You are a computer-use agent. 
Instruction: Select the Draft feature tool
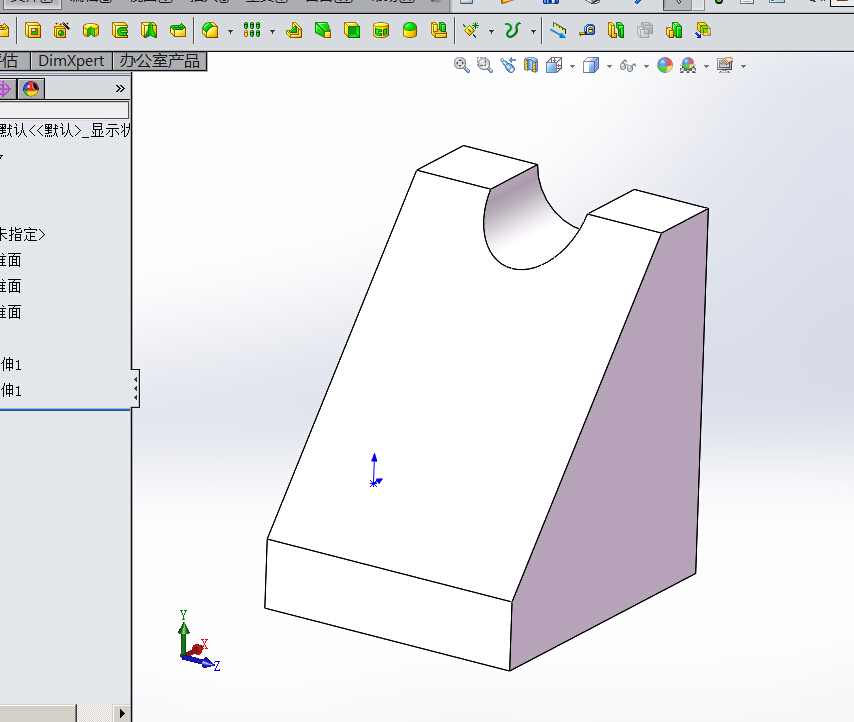point(323,30)
